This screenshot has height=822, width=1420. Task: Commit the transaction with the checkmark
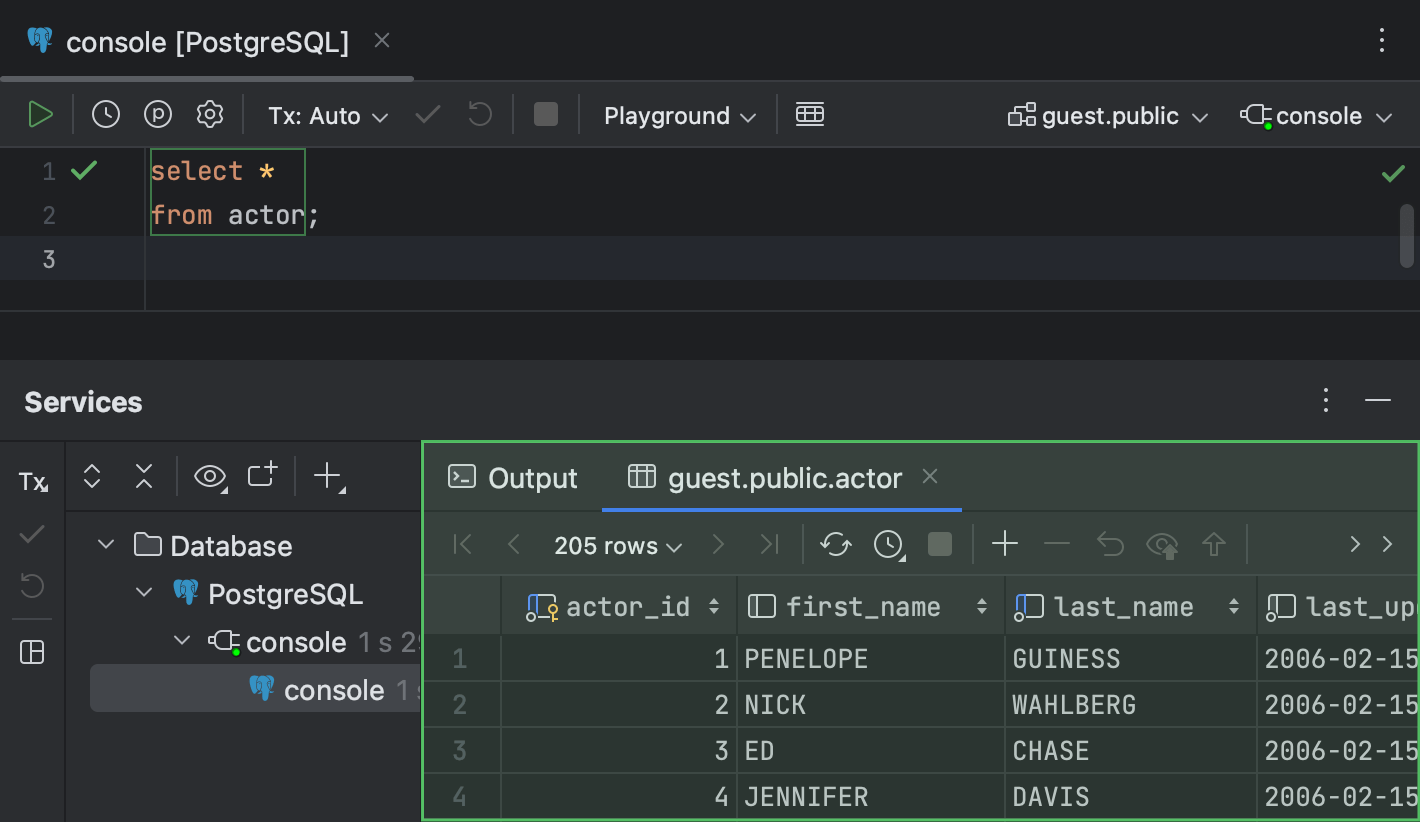coord(427,114)
